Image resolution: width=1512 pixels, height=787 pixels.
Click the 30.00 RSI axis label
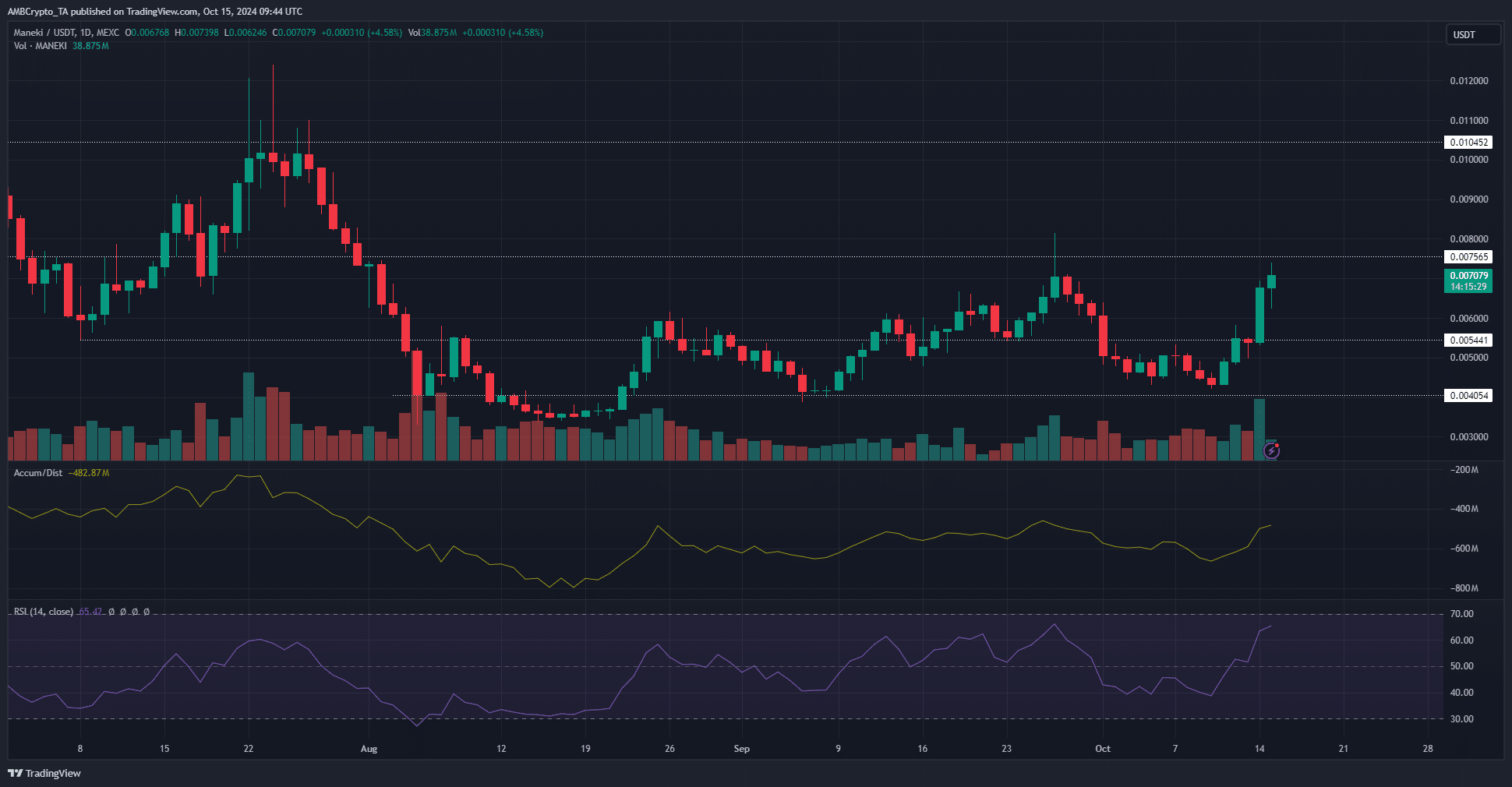click(x=1462, y=719)
